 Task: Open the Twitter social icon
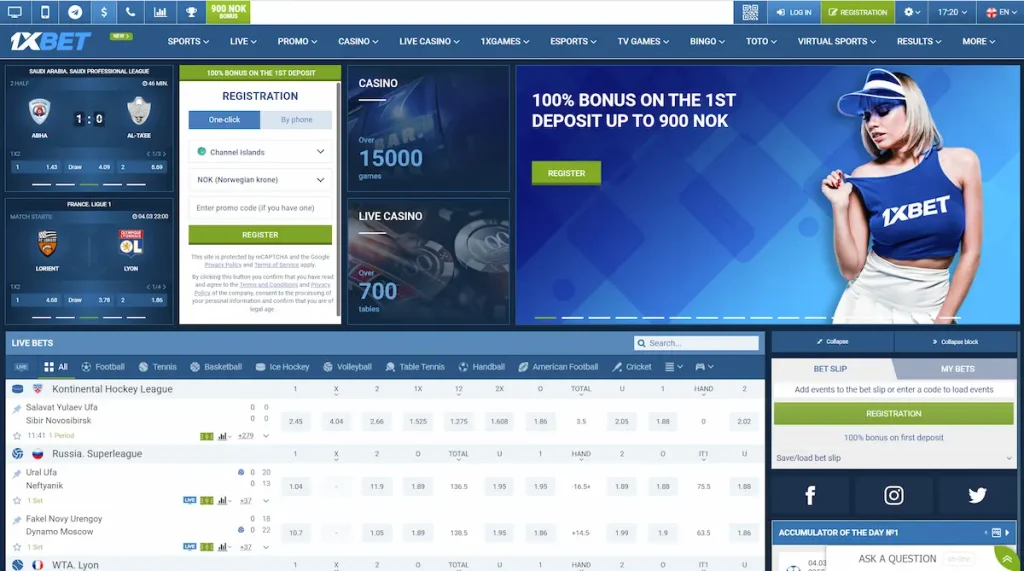click(x=977, y=495)
